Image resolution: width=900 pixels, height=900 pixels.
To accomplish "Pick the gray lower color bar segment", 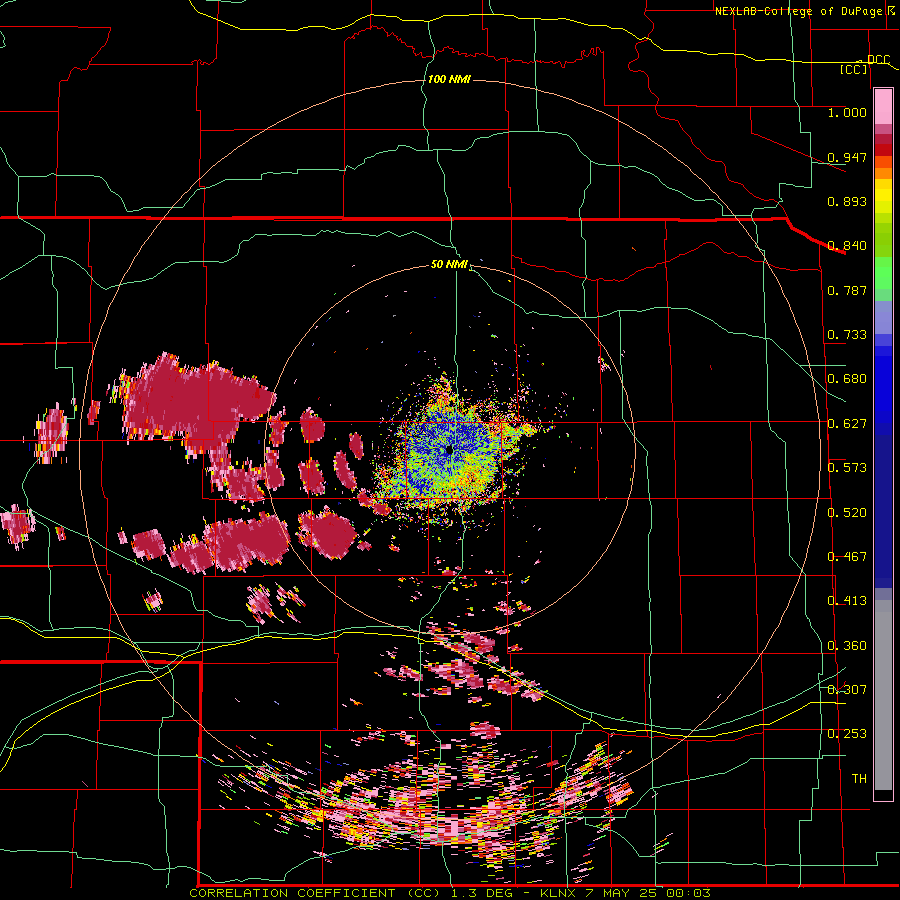I will (x=883, y=695).
